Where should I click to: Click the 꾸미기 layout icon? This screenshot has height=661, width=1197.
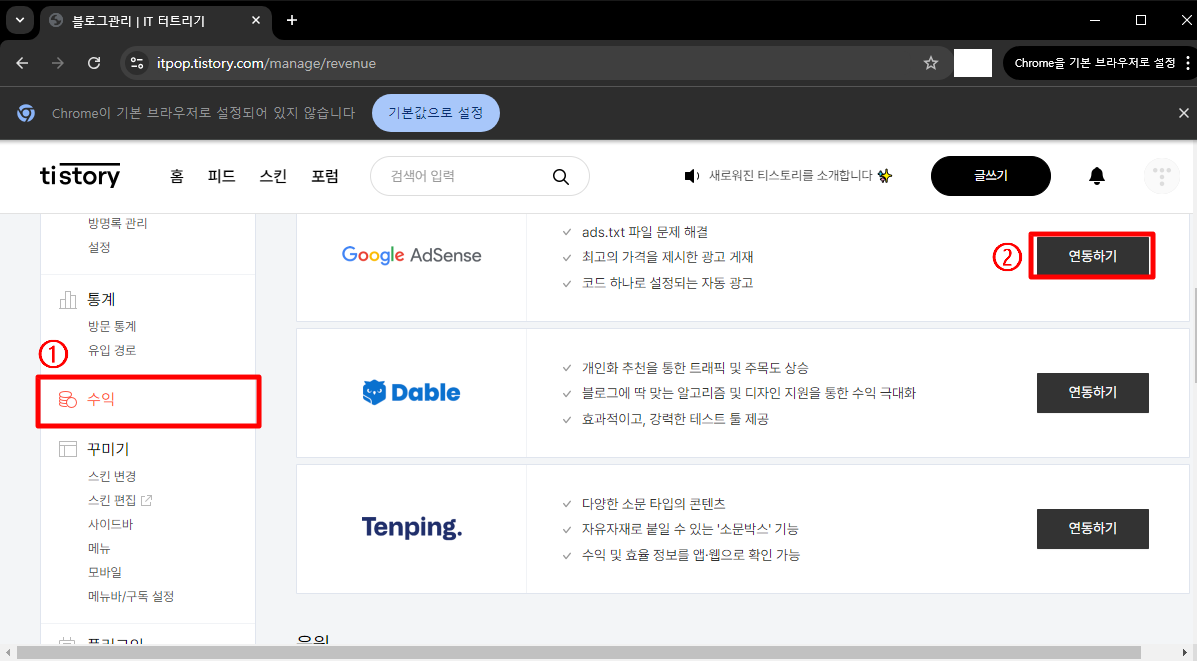(68, 449)
